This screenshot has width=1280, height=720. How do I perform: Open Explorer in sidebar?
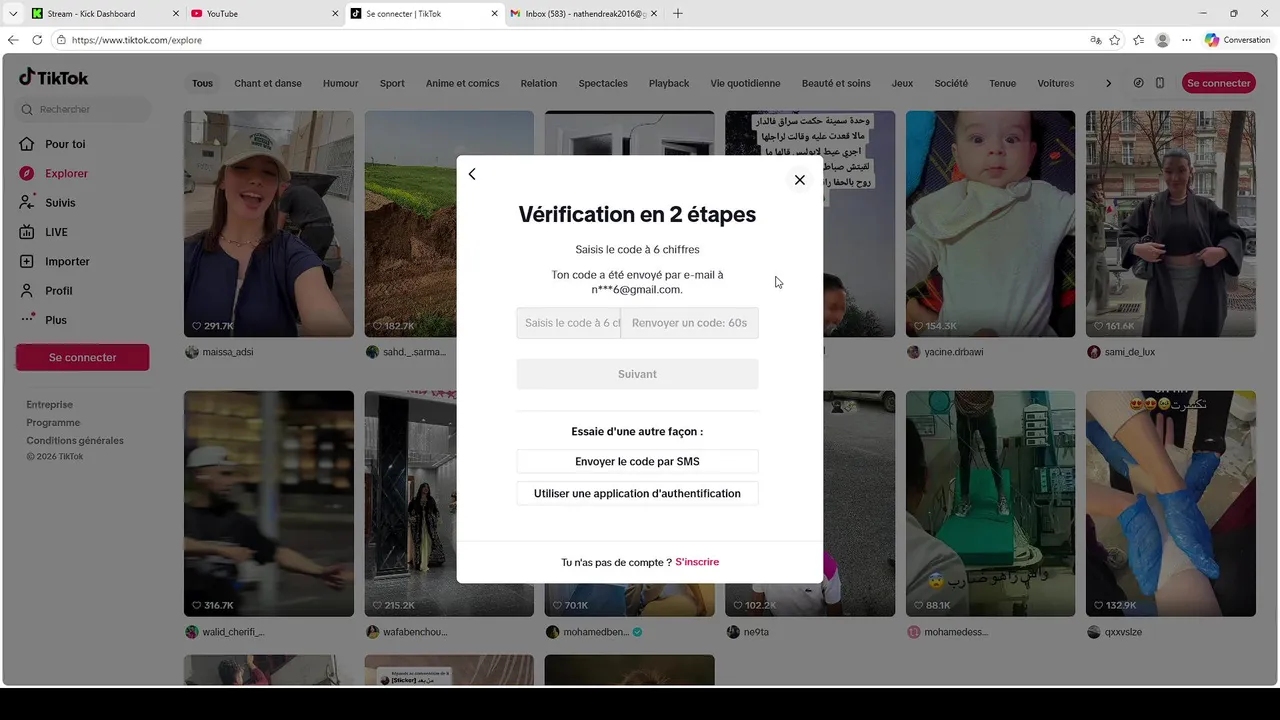pyautogui.click(x=66, y=173)
